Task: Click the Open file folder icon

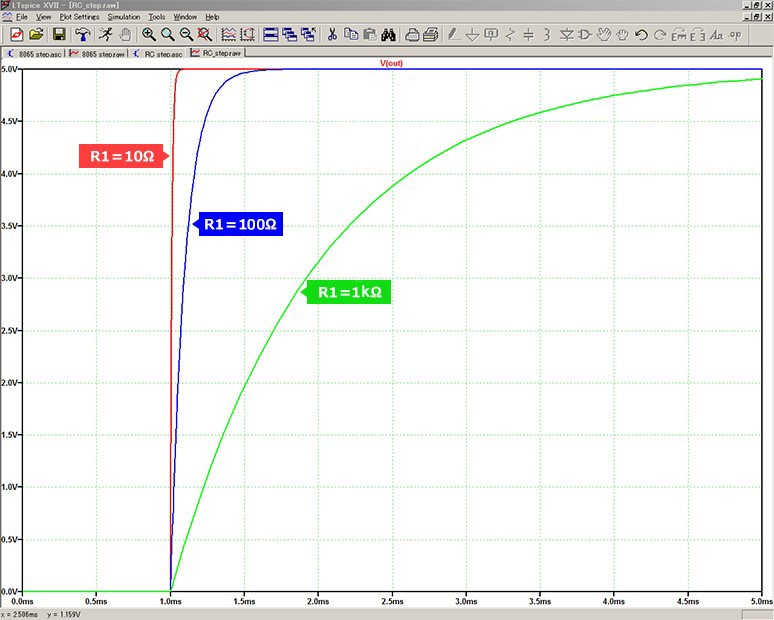Action: (36, 35)
